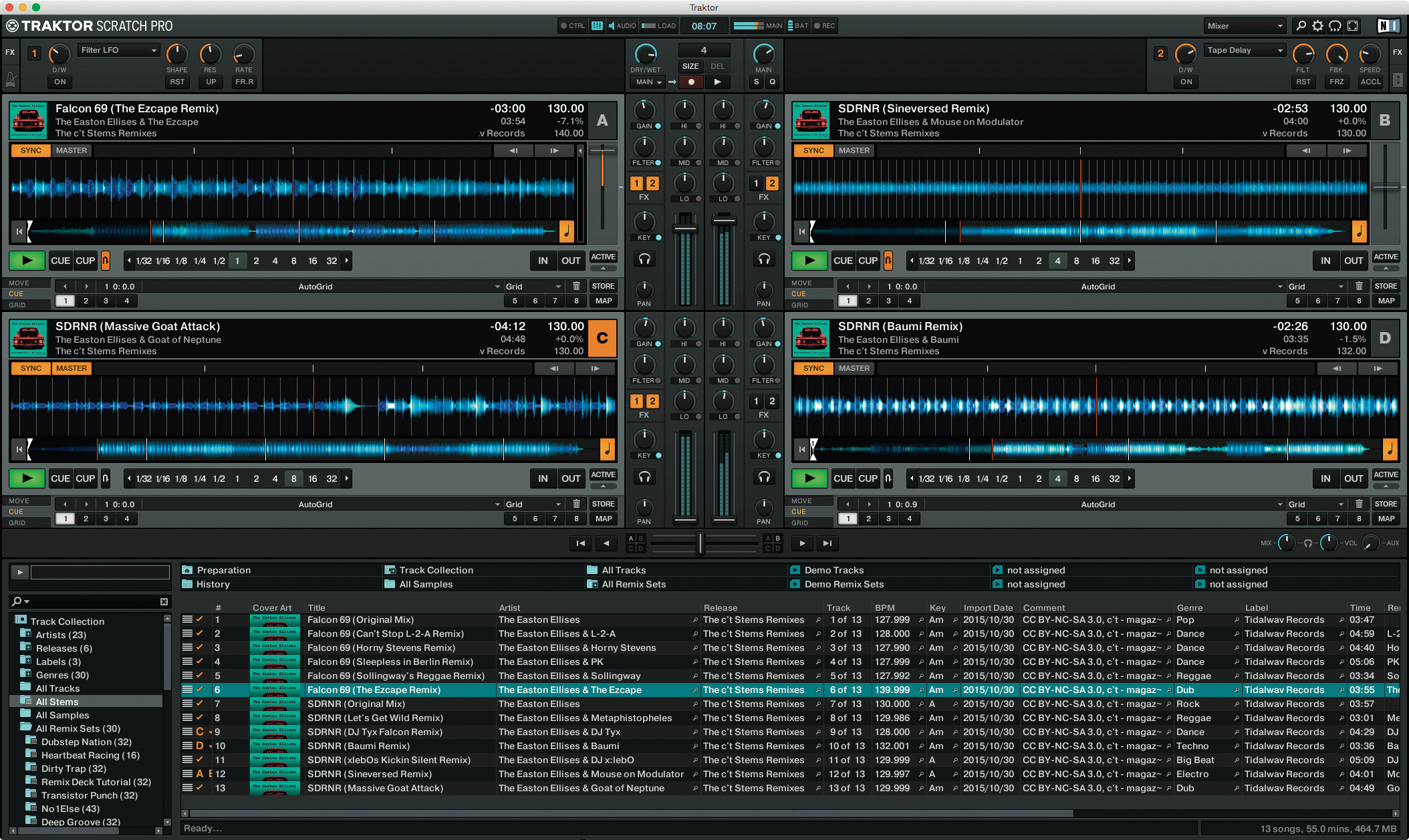Viewport: 1409px width, 840px height.
Task: Toggle headphone cue for Deck A channel
Action: tap(644, 259)
